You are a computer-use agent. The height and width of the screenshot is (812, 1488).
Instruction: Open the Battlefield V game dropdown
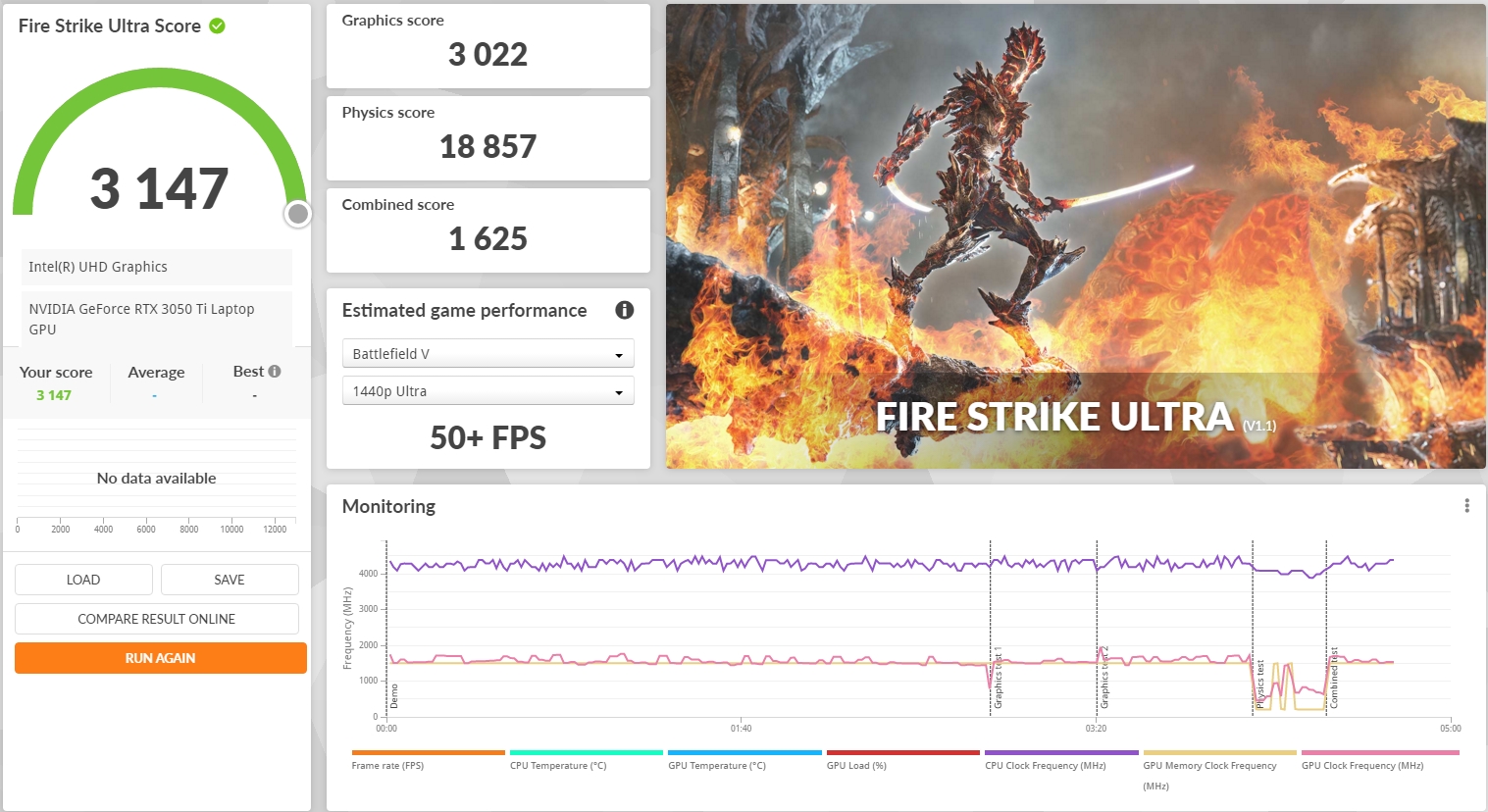(x=487, y=354)
